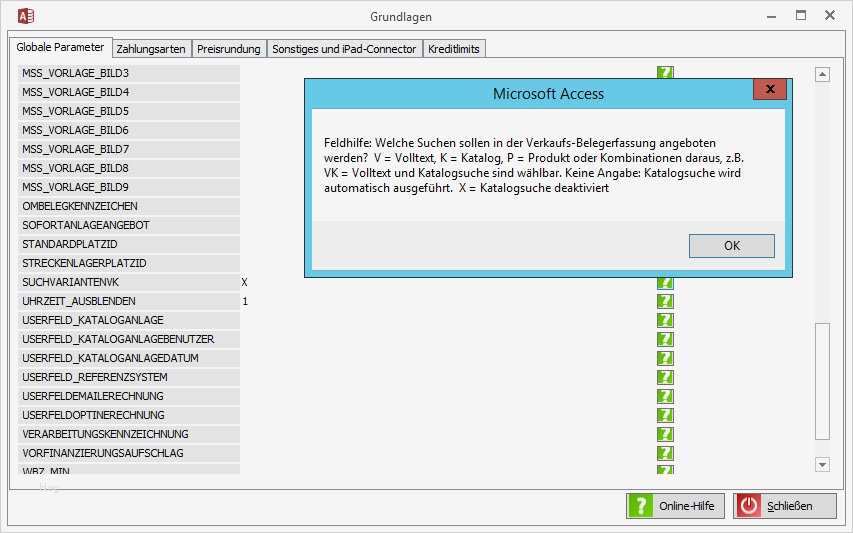Close the Microsoft Access message dialog

pos(770,89)
